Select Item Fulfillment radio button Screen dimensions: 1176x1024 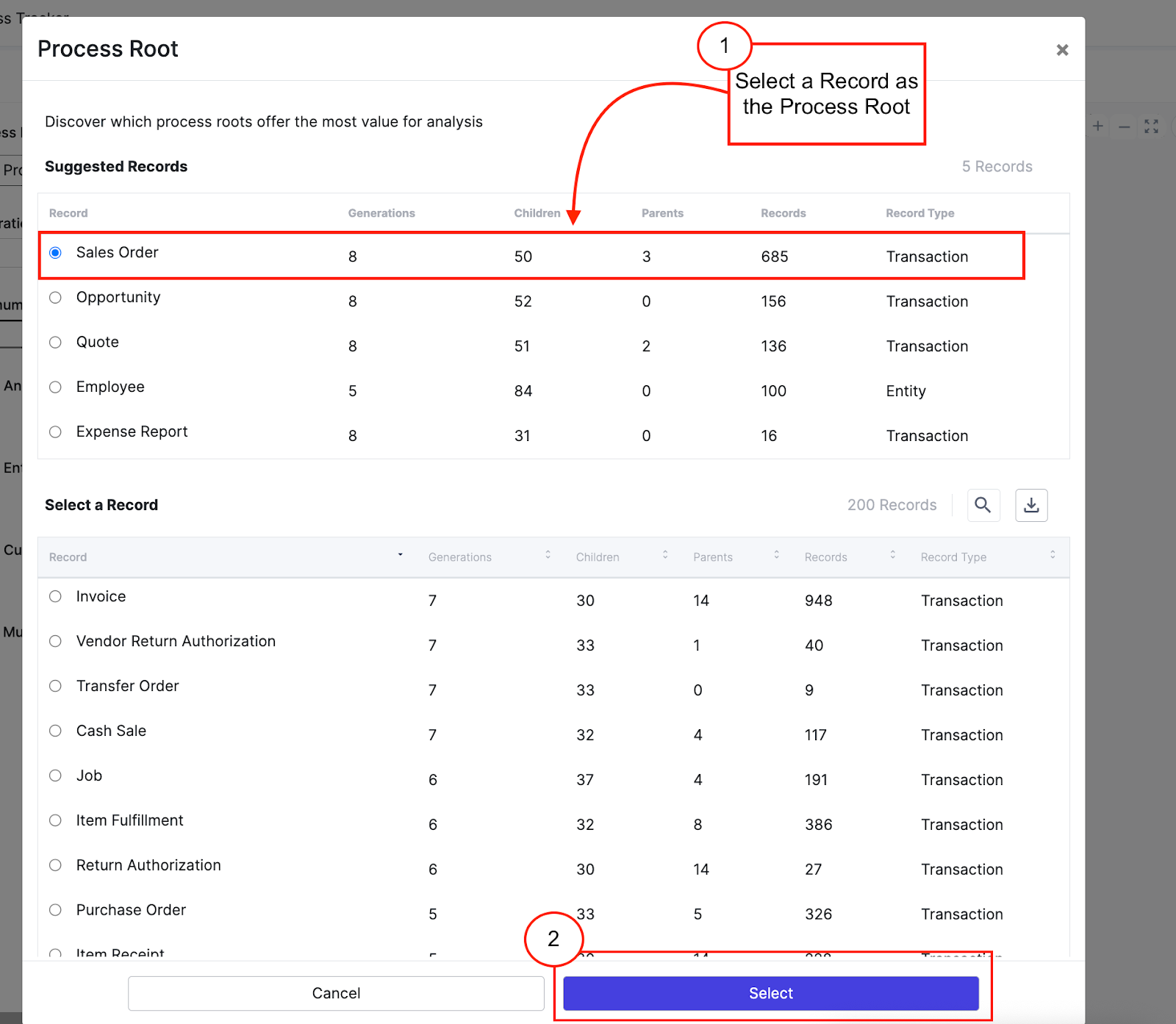[55, 821]
